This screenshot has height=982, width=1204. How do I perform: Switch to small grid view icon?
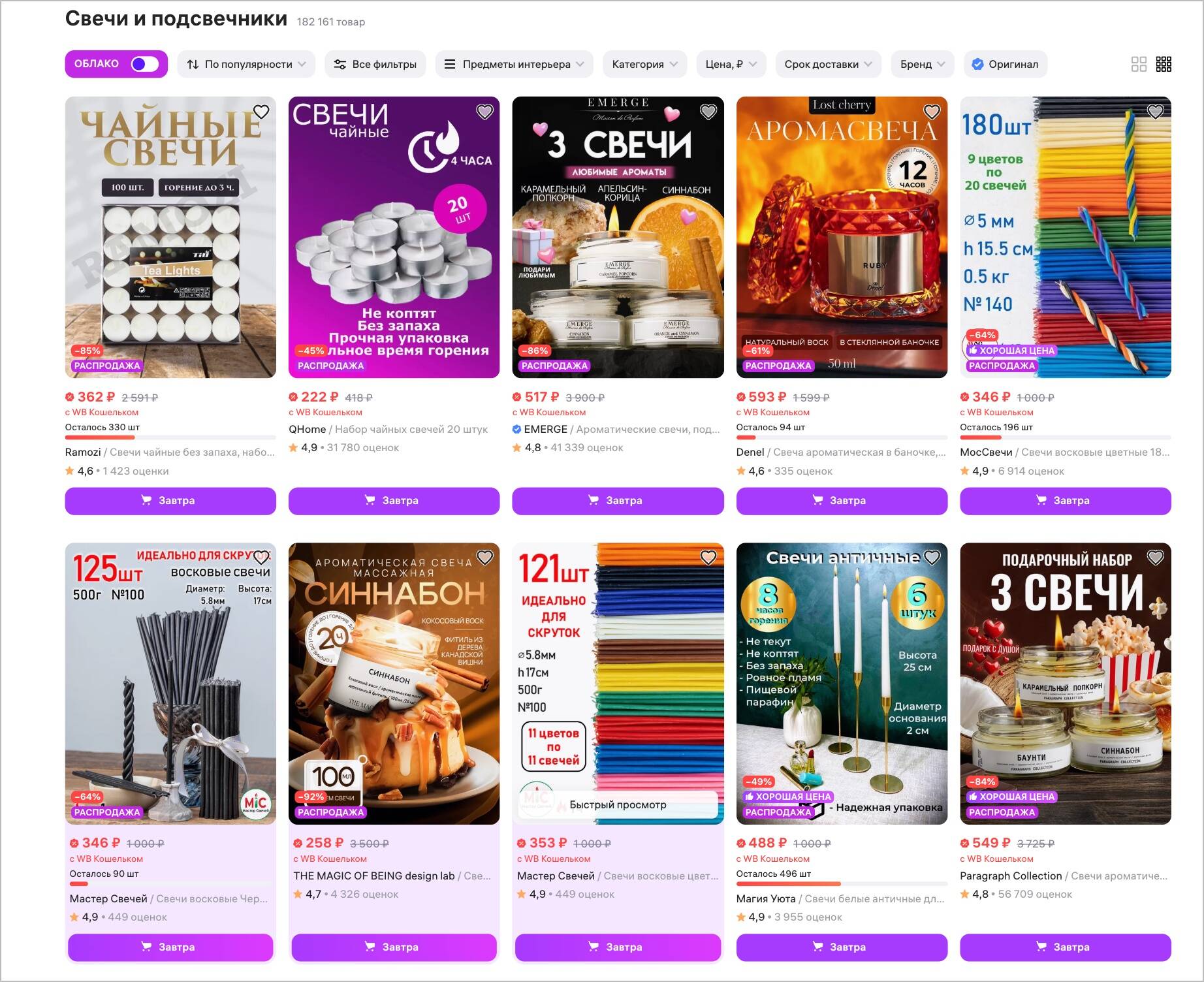[1164, 64]
